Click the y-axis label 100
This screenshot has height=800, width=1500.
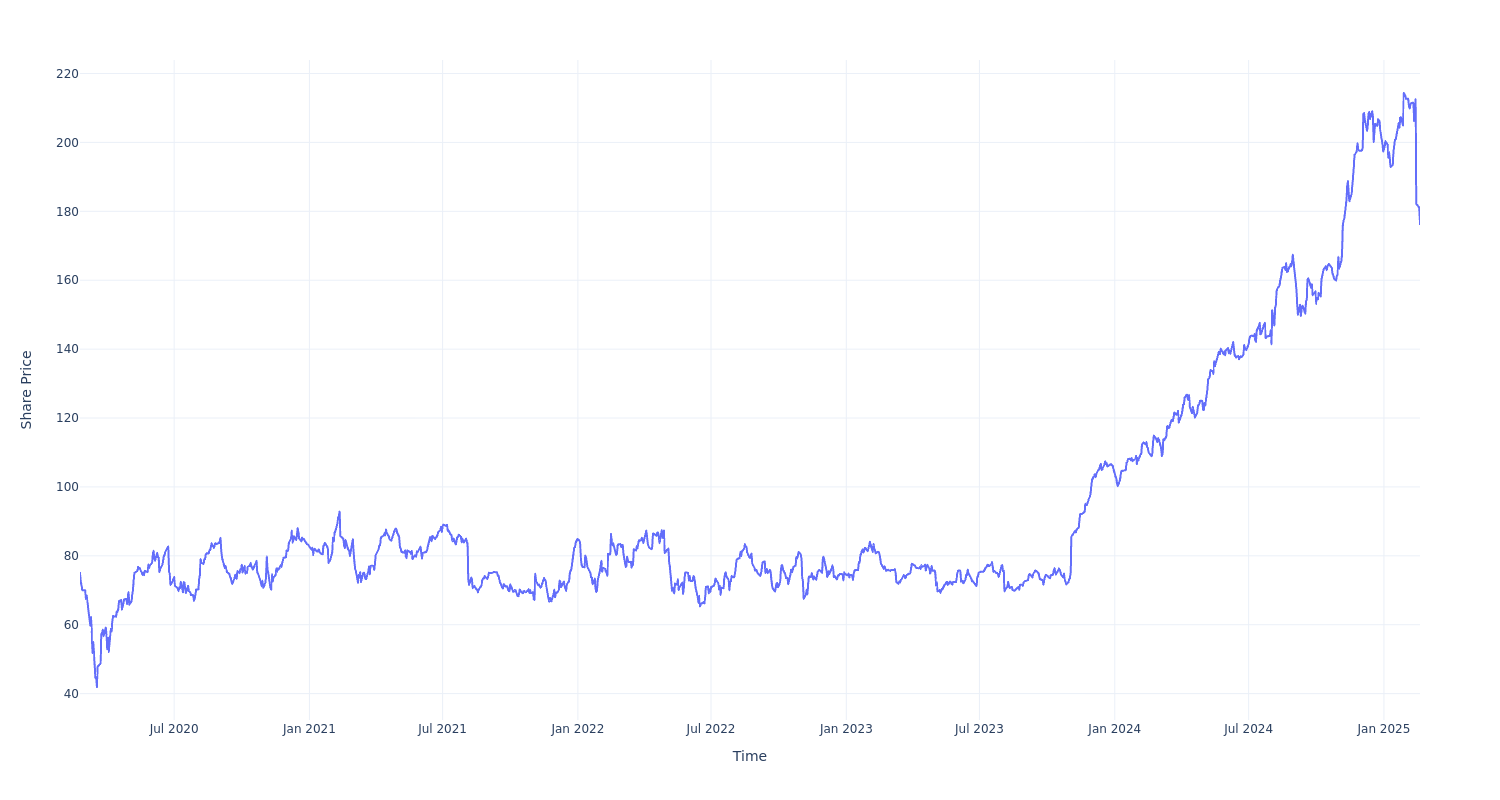67,487
